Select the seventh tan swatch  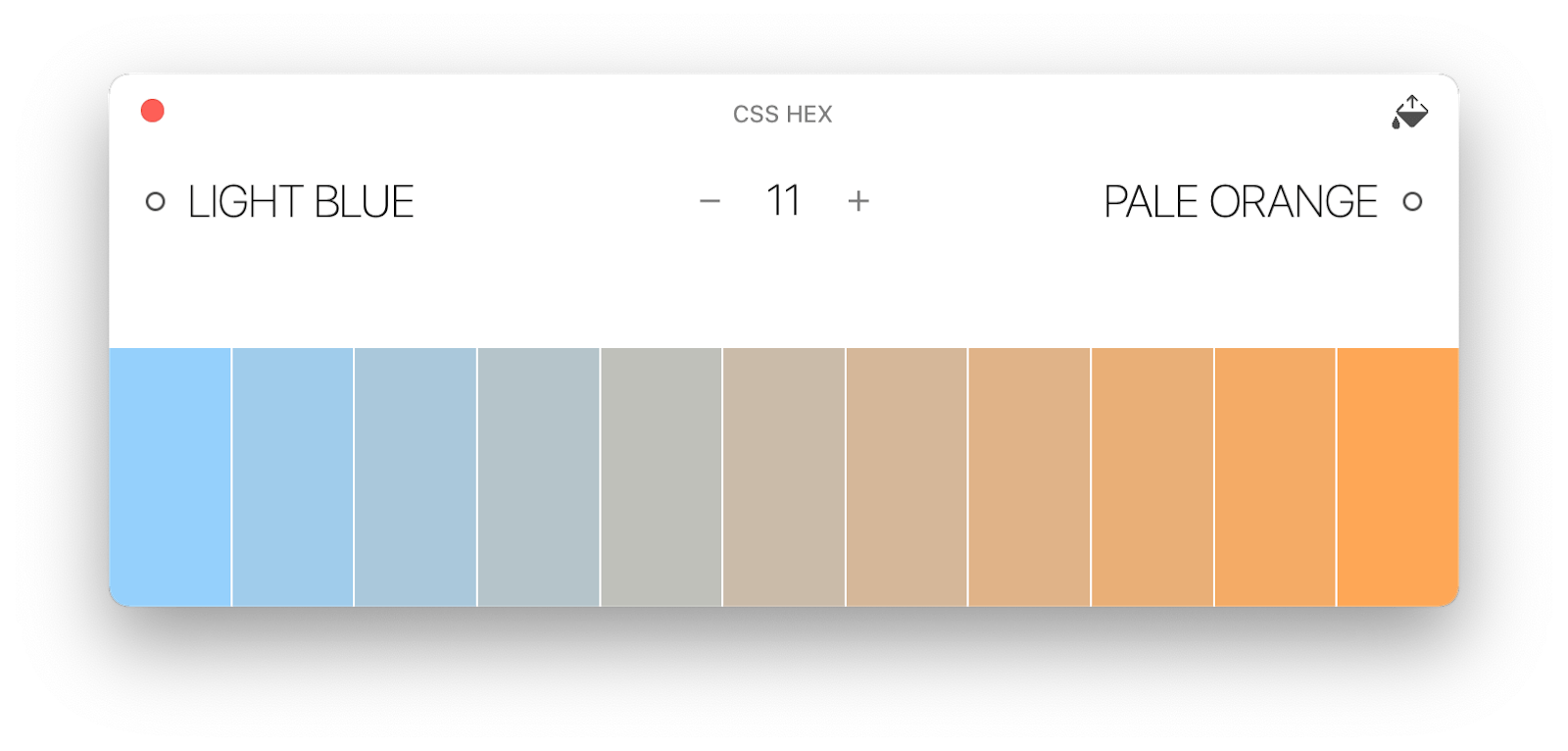906,477
